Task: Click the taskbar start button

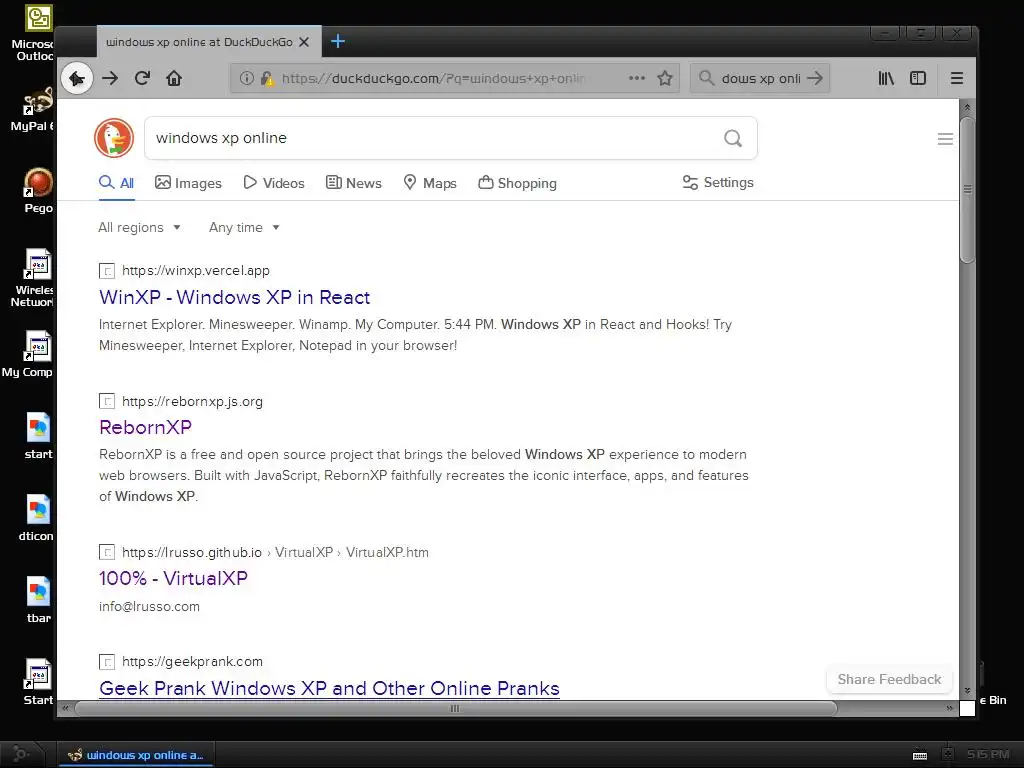Action: [x=21, y=755]
